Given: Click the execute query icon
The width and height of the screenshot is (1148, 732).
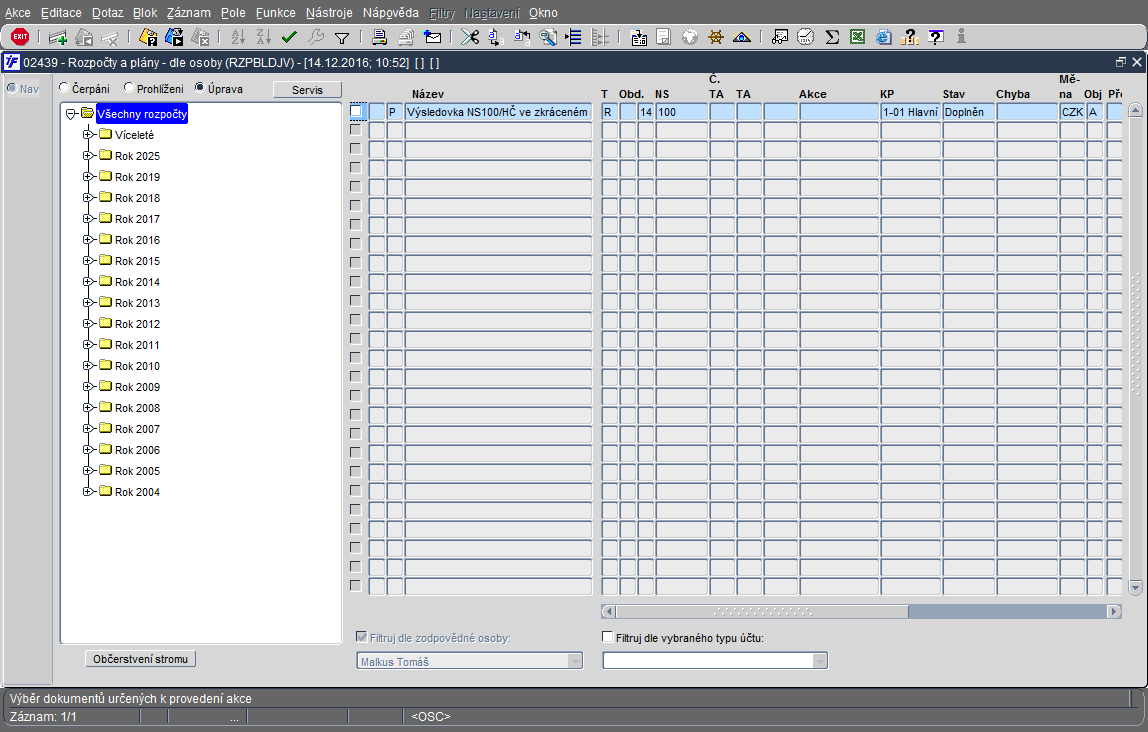Looking at the screenshot, I should click(x=174, y=37).
